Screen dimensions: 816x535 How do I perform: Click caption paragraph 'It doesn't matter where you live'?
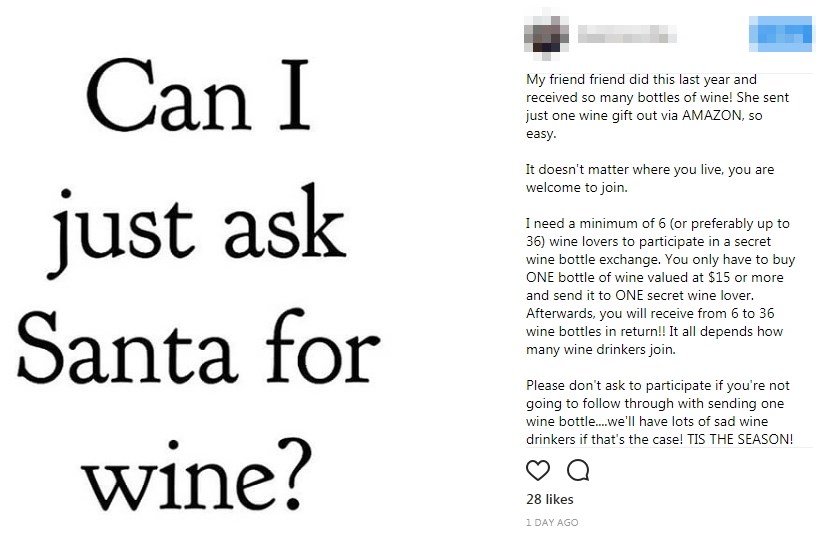coord(649,178)
